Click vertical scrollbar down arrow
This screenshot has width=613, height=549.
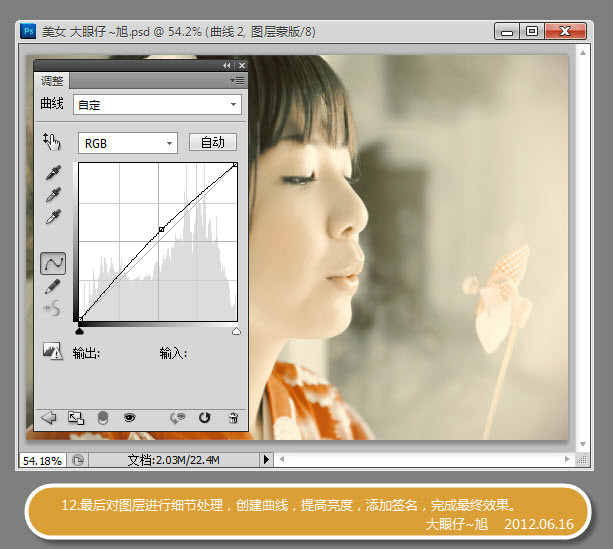(x=583, y=444)
